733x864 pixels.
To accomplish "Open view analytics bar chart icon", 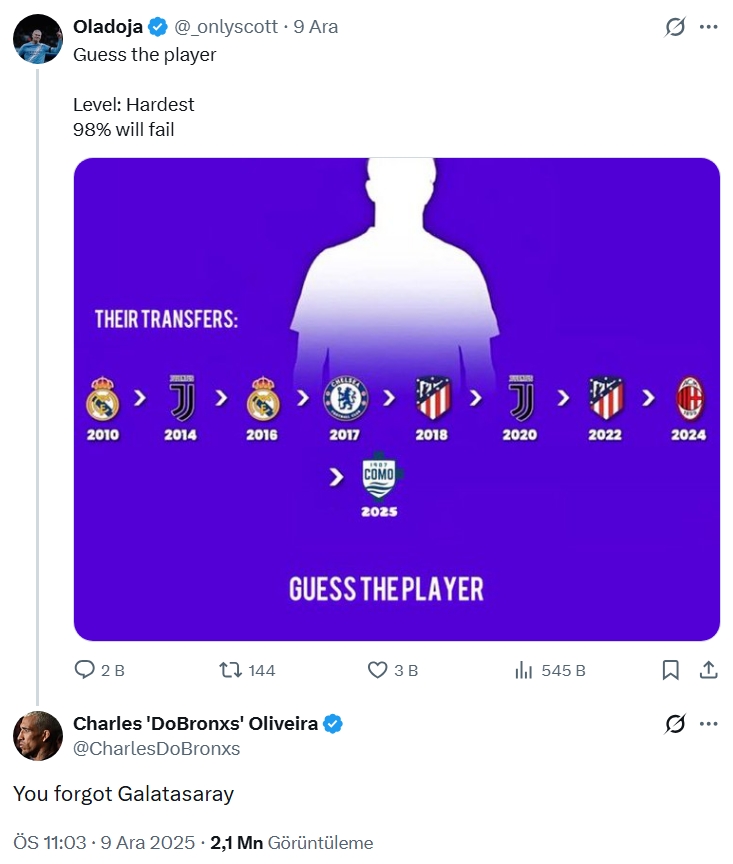I will click(x=523, y=670).
